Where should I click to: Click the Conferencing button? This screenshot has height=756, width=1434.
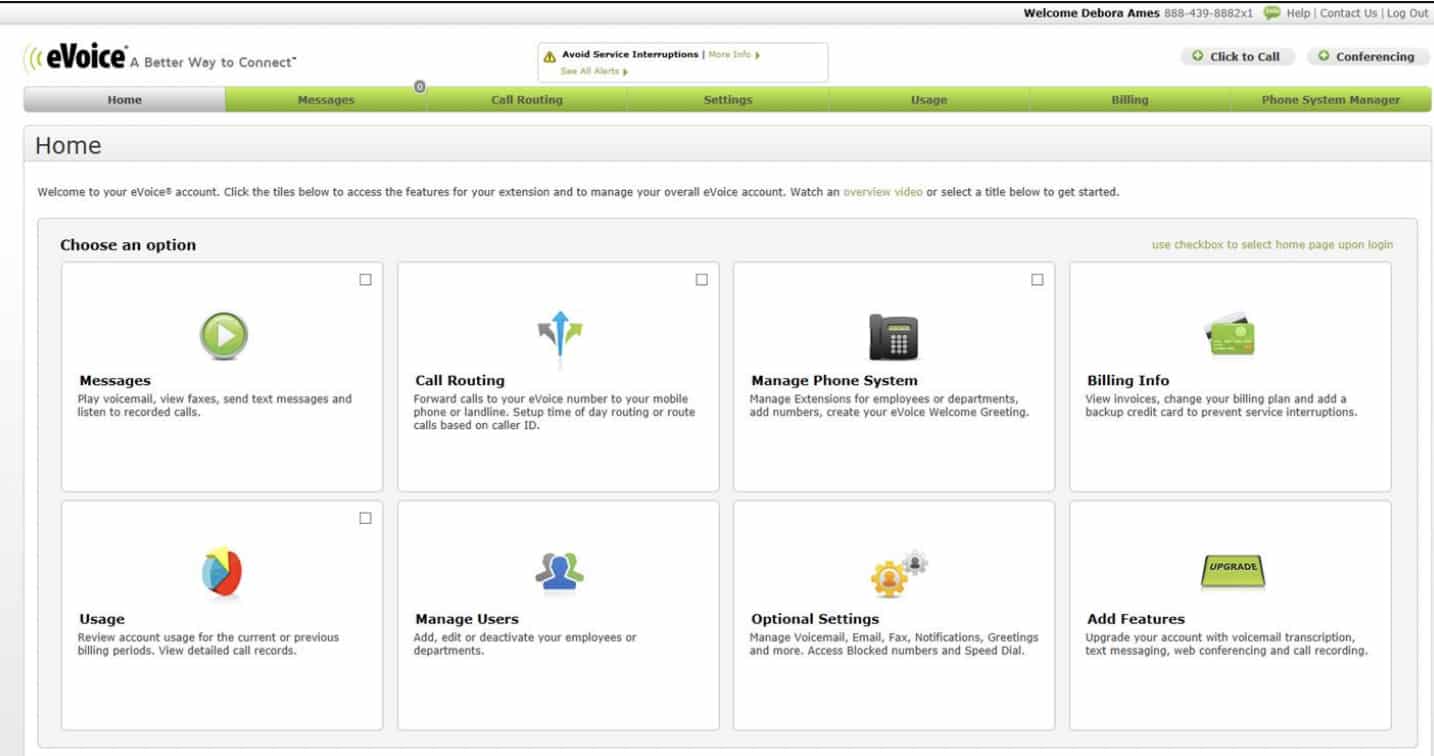click(1367, 57)
